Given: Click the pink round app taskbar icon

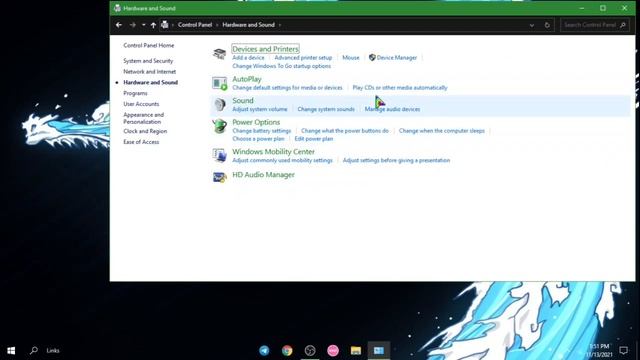Looking at the screenshot, I should (333, 350).
